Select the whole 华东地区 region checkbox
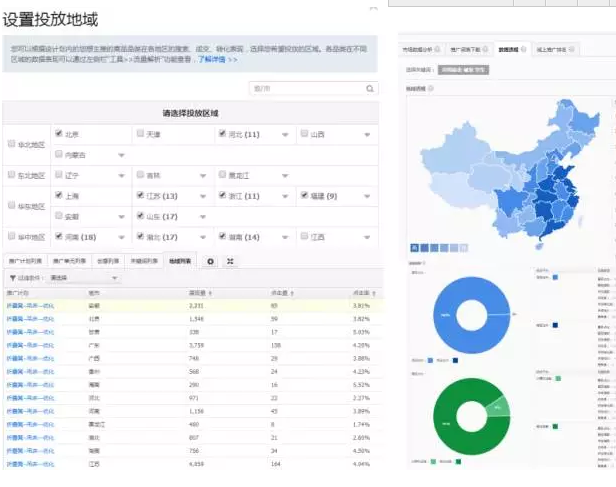This screenshot has width=616, height=487. (11, 206)
